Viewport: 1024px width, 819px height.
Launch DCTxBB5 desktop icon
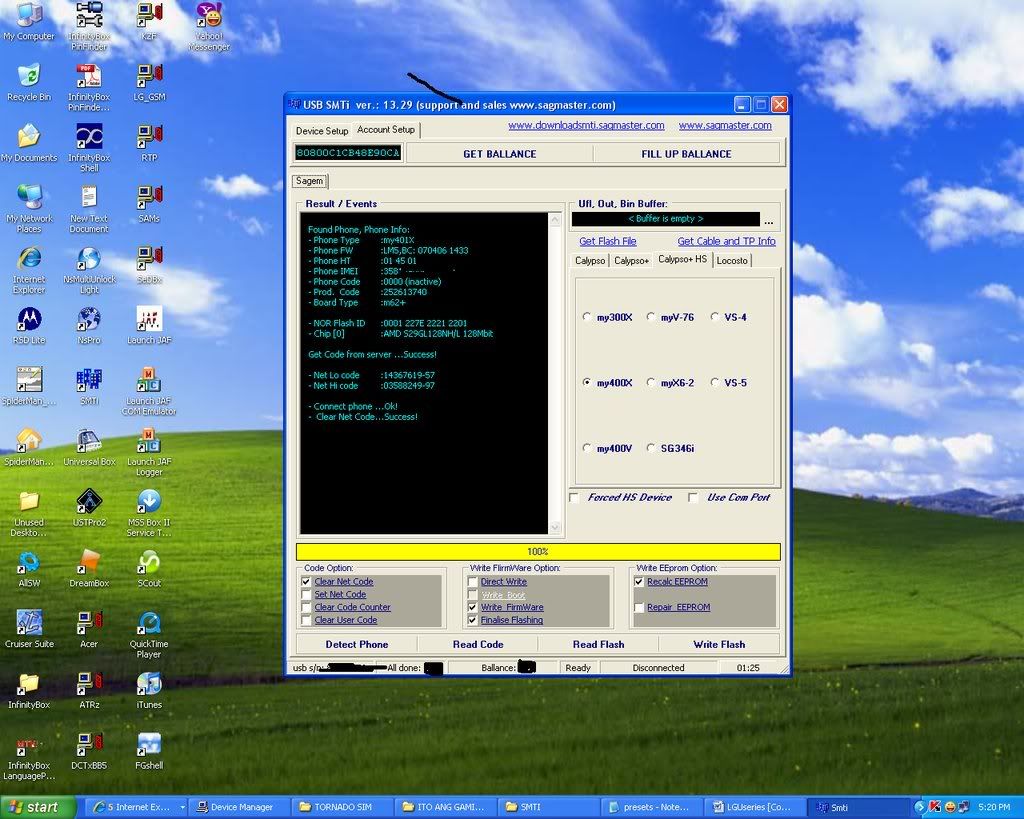[89, 750]
